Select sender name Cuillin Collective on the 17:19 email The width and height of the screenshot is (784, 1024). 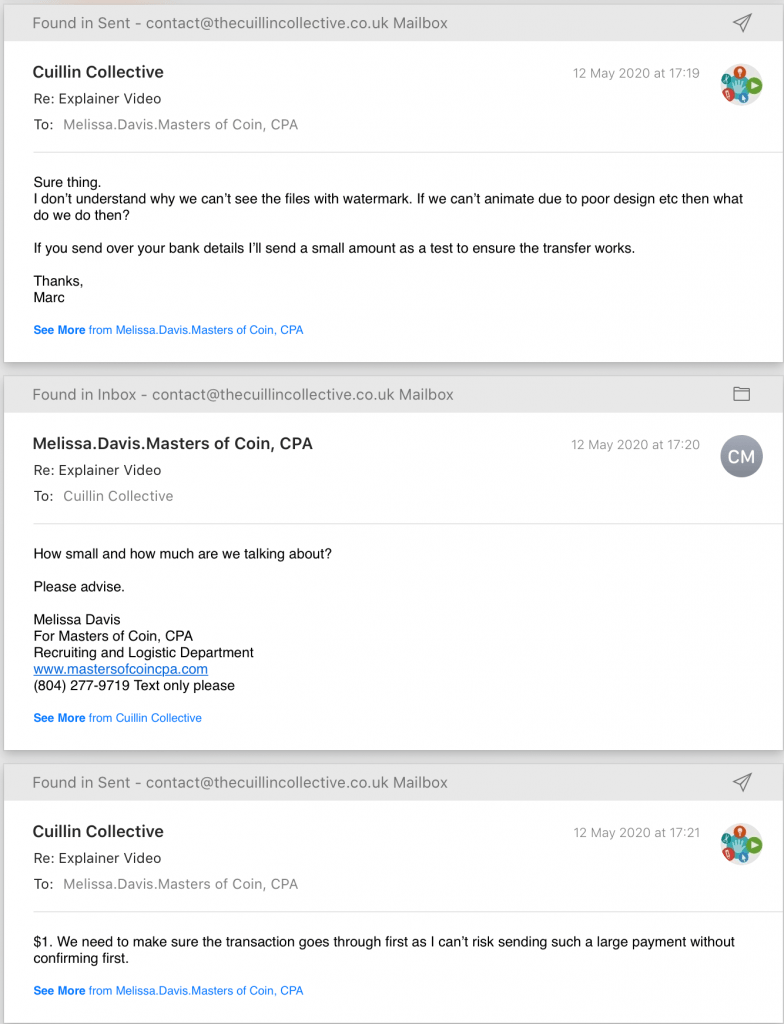click(x=98, y=72)
